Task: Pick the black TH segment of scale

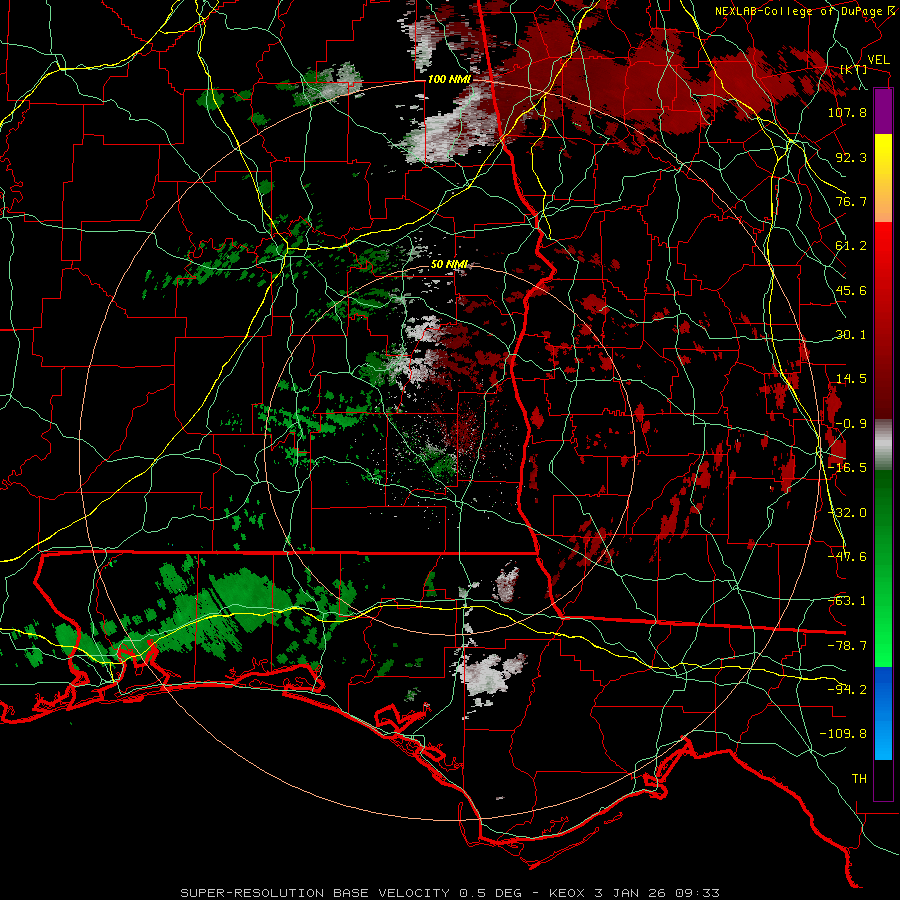Action: click(883, 780)
